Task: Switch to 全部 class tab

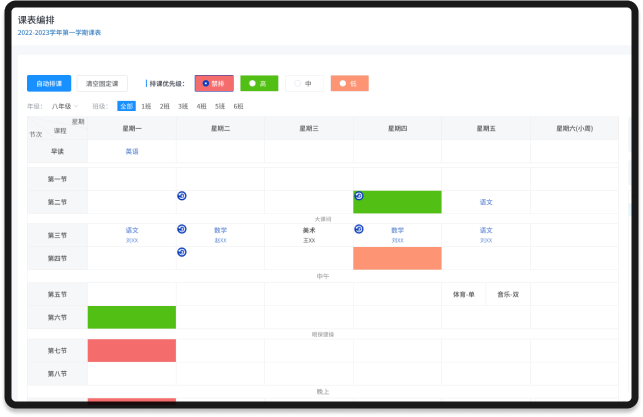Action: [x=126, y=106]
